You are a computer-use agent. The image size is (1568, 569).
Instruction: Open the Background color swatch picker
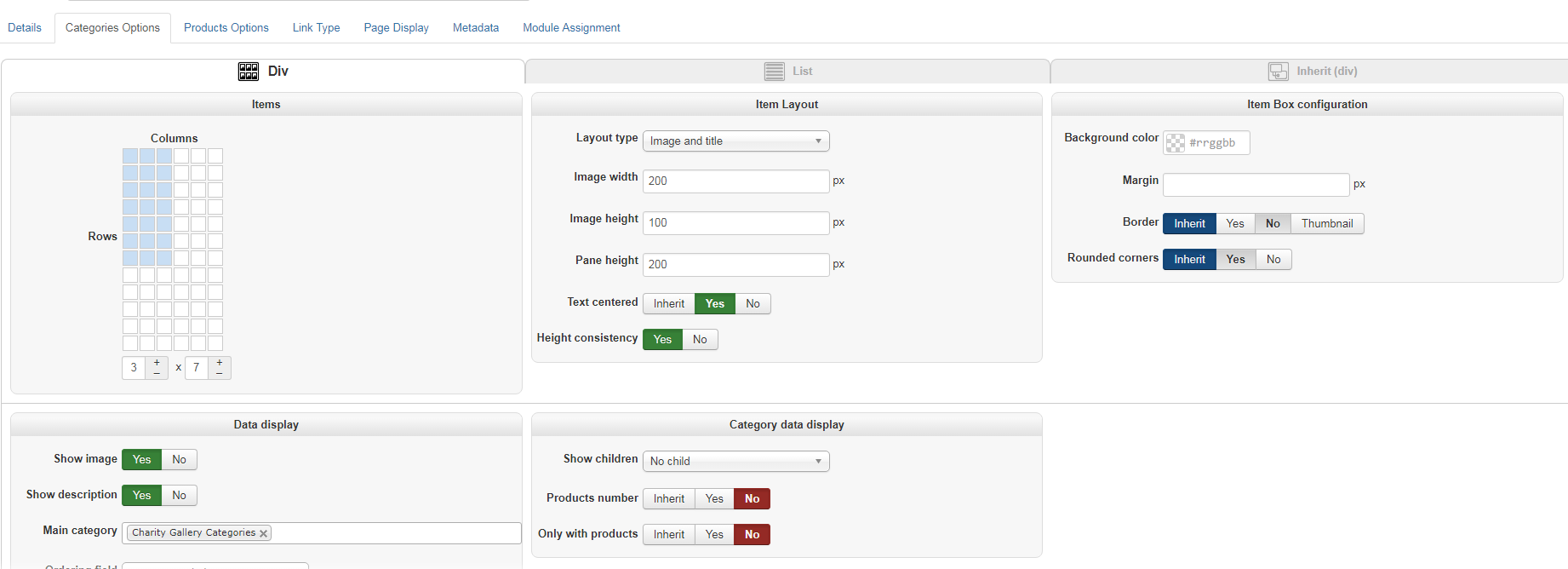1176,143
